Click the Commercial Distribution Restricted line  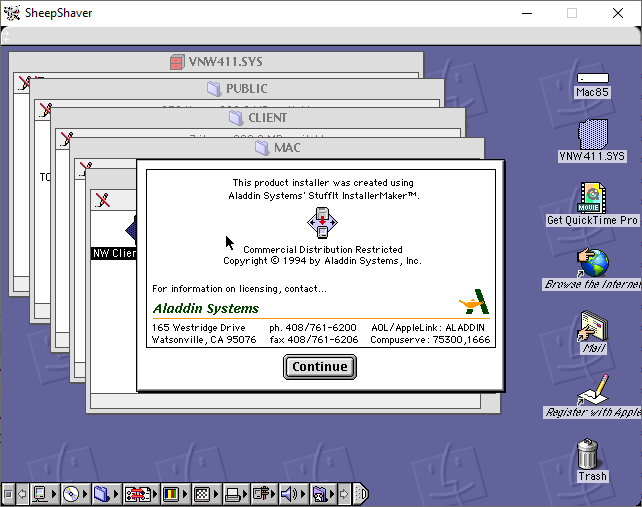pyautogui.click(x=323, y=249)
